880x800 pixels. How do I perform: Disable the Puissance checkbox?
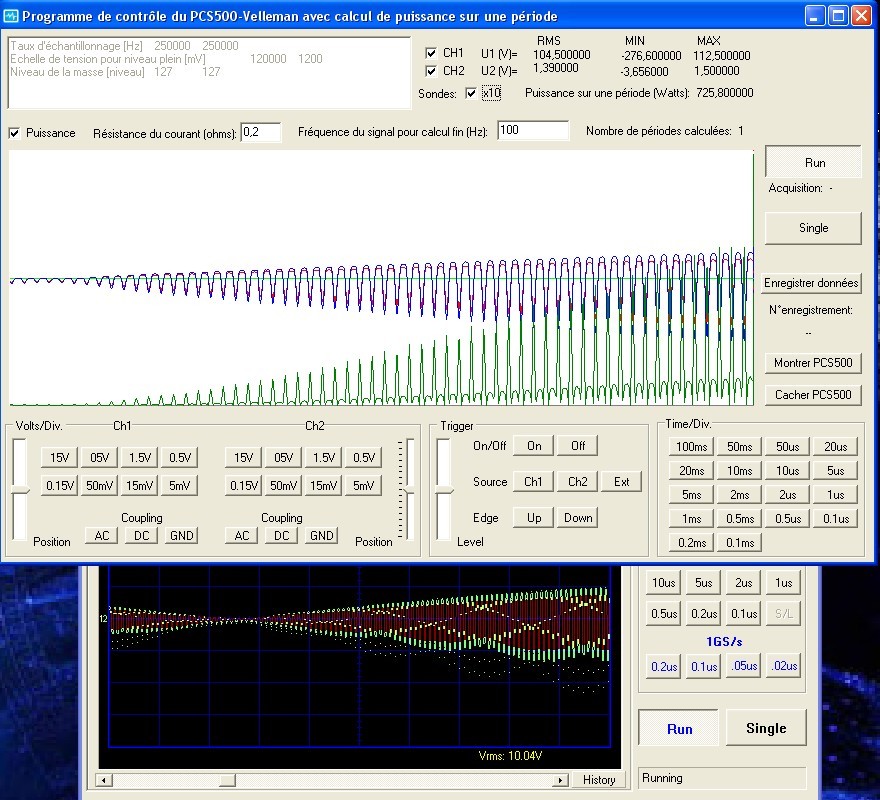[14, 133]
